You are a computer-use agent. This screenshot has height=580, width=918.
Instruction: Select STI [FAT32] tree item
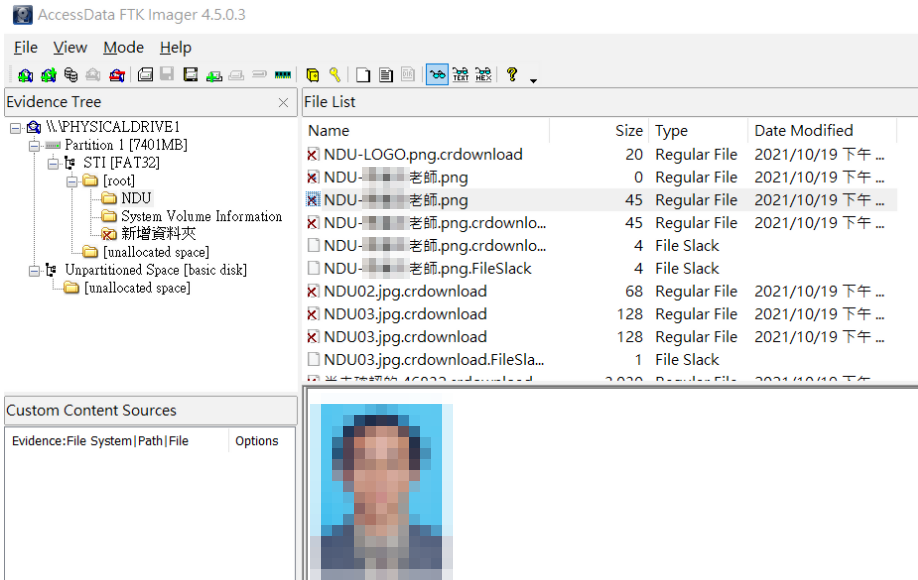coord(121,163)
